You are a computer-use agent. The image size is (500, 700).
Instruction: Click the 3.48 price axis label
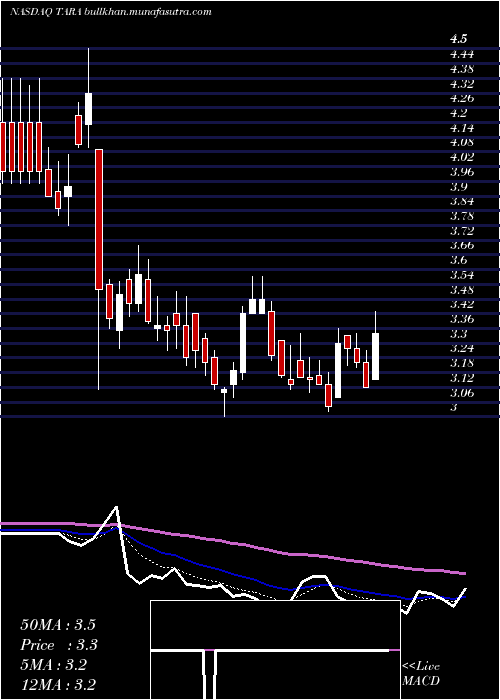pos(462,290)
